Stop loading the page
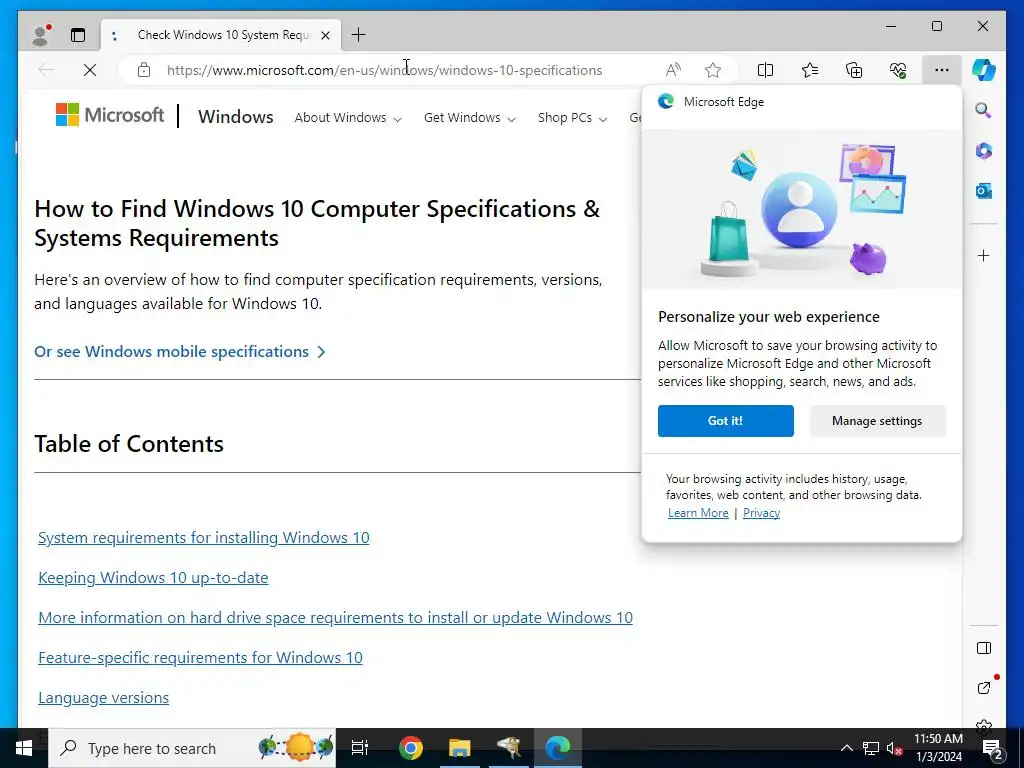The width and height of the screenshot is (1024, 768). point(89,70)
